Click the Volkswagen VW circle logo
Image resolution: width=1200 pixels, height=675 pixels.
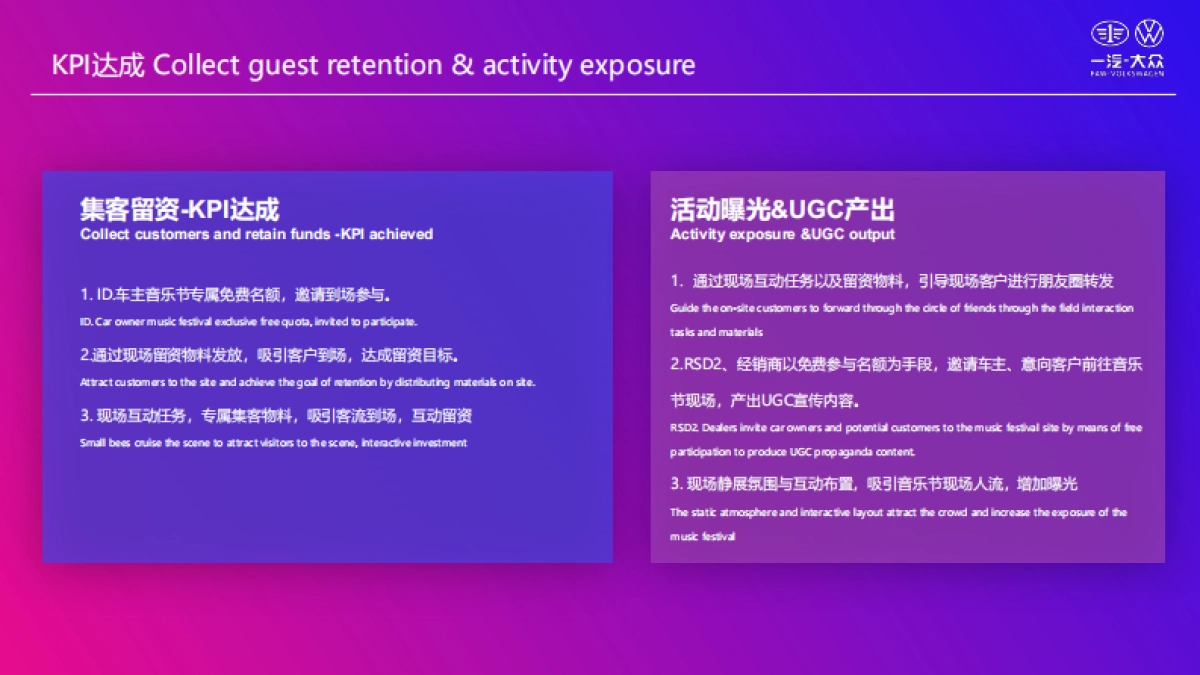click(1149, 34)
